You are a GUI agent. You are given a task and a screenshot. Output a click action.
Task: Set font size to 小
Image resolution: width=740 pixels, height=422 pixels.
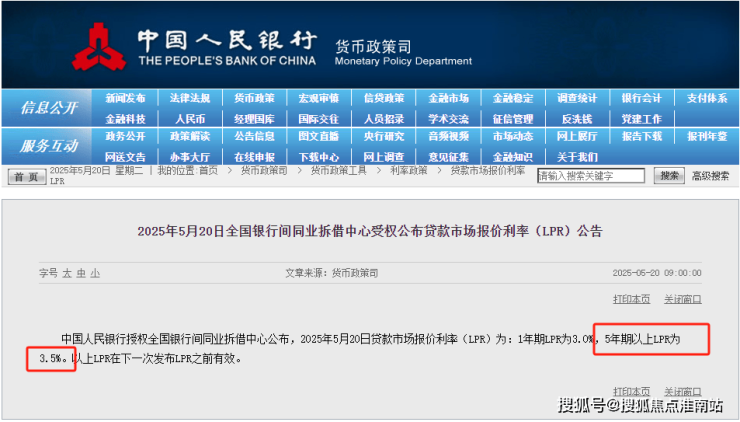(x=95, y=273)
